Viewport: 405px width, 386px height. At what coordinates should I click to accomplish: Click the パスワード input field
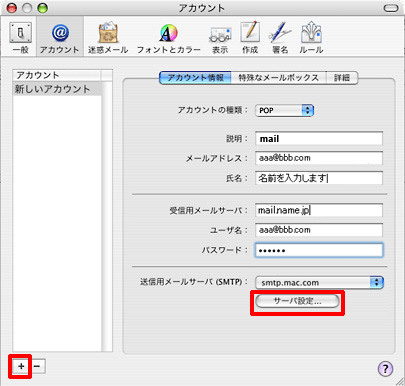319,250
